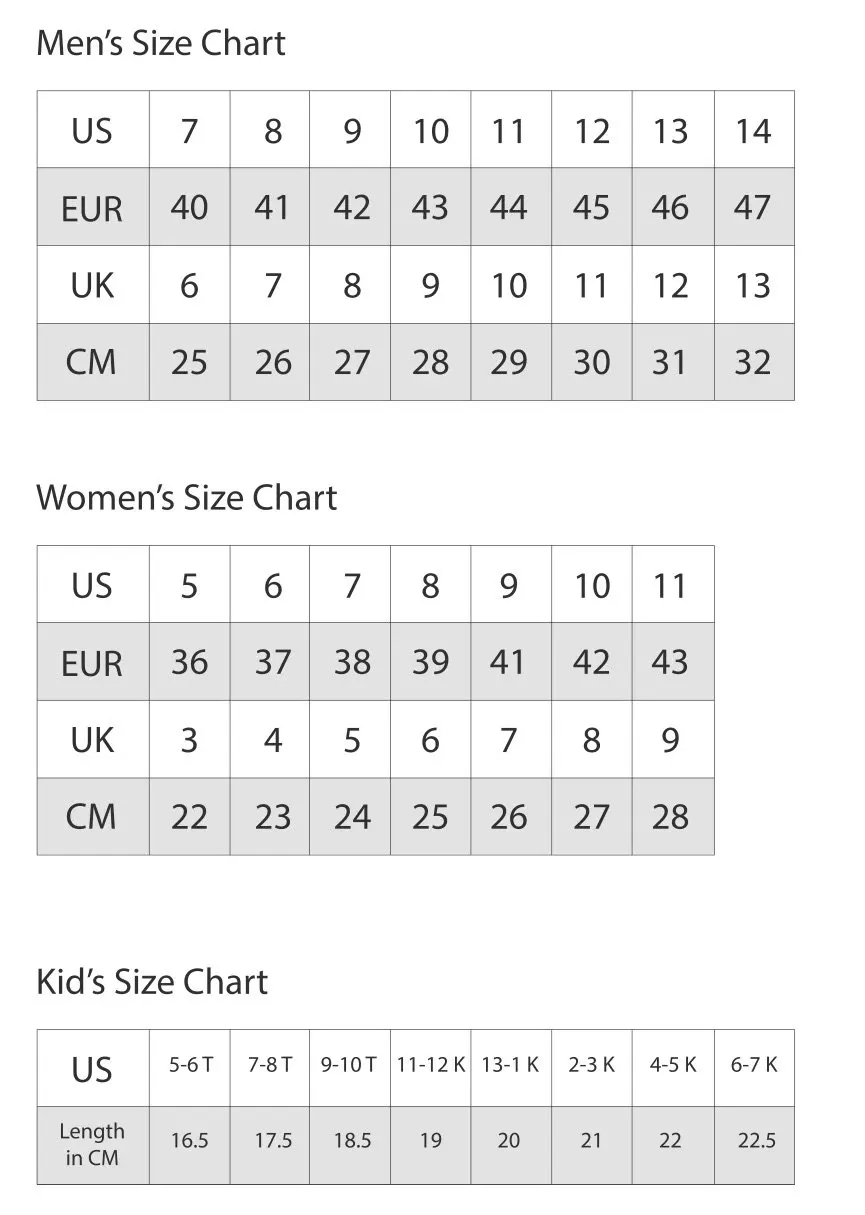Click the CM row label in Men's chart
The height and width of the screenshot is (1215, 865).
(92, 361)
